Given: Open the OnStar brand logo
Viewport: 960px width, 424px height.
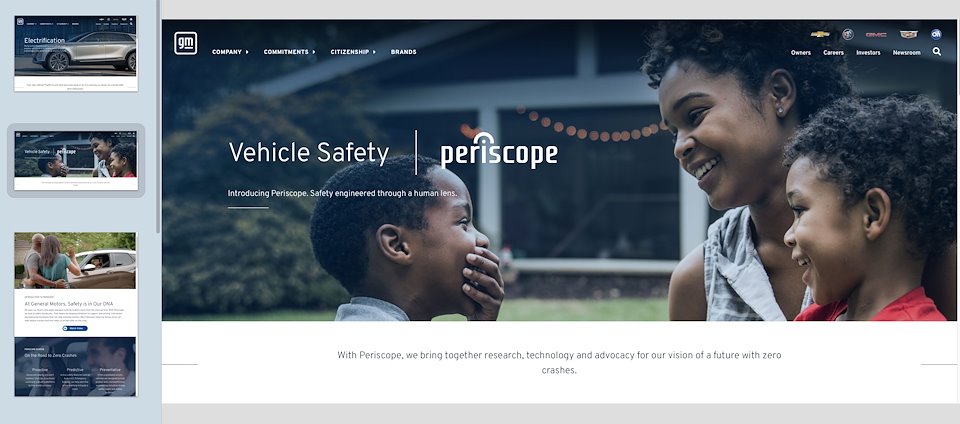Looking at the screenshot, I should click(936, 34).
